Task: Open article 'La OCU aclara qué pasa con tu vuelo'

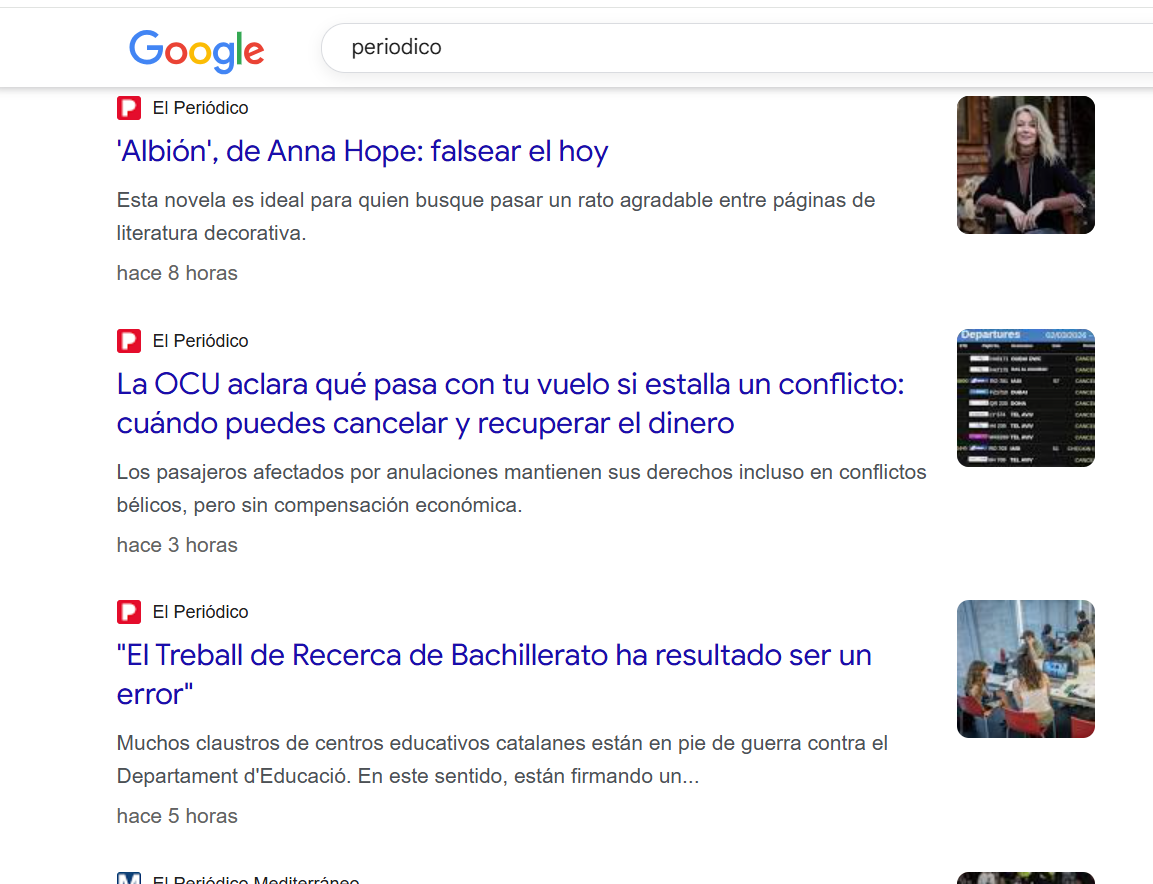Action: pyautogui.click(x=510, y=404)
